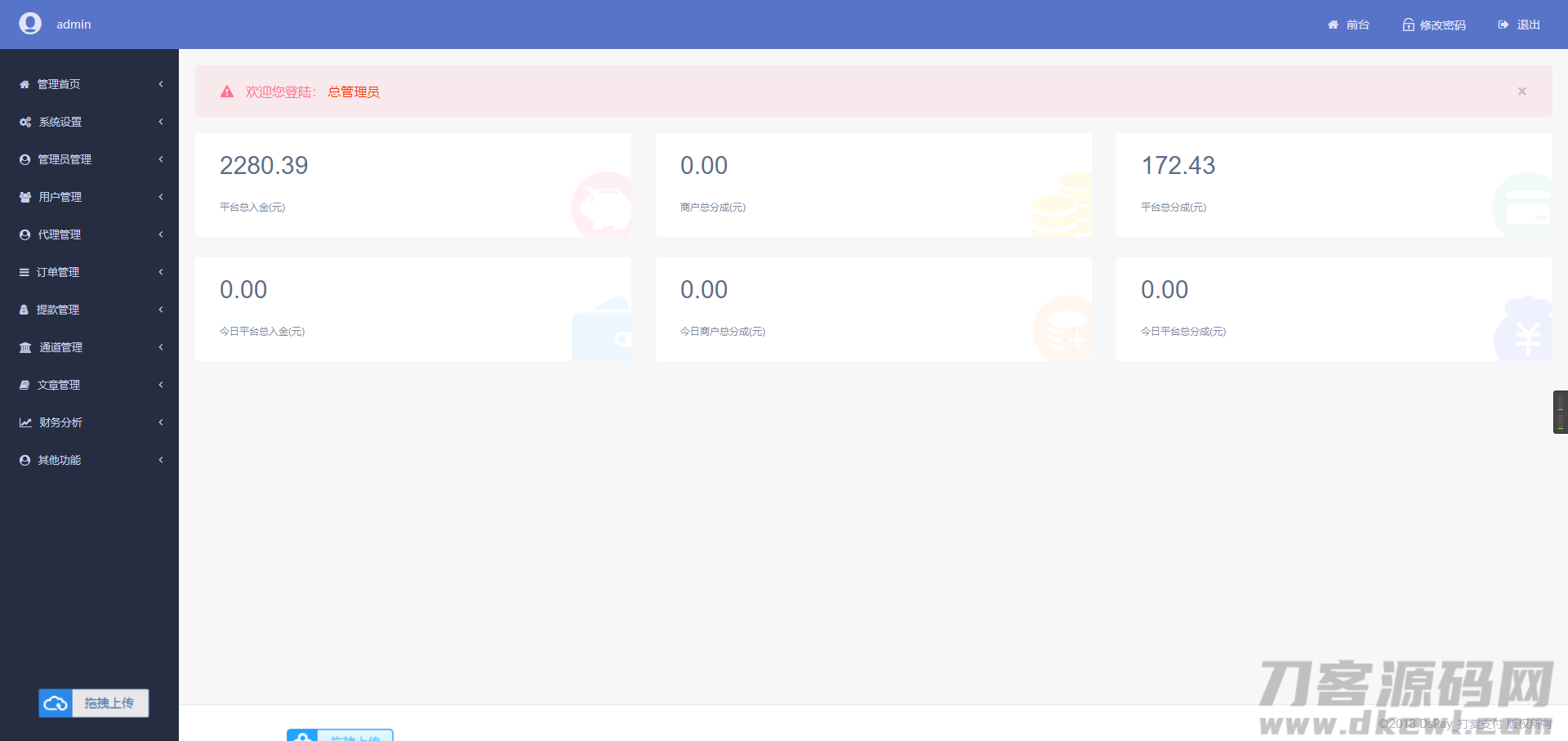Screen dimensions: 1568x741
Task: Click the chart icon beside 财务分析
Action: (x=25, y=422)
